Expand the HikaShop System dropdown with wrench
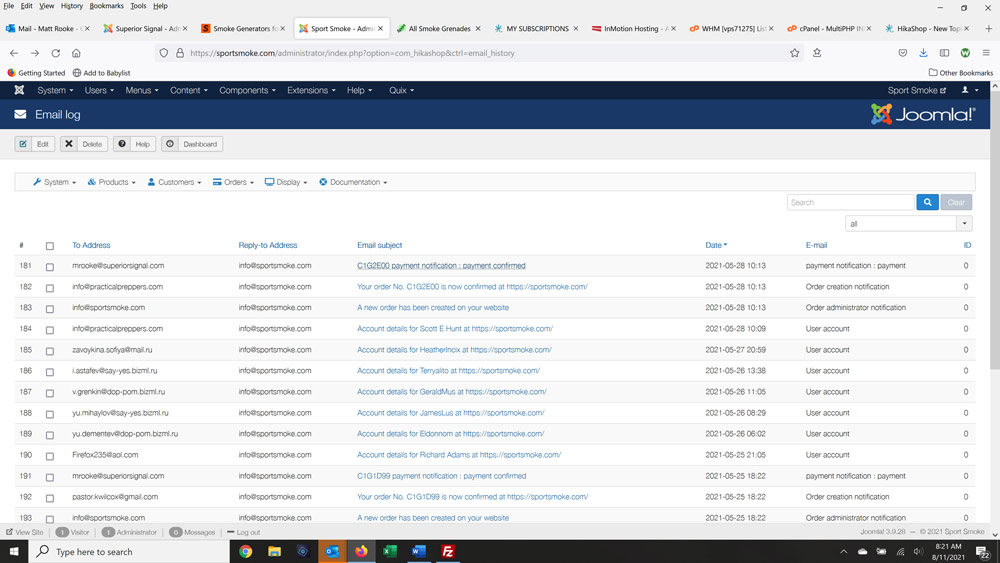Viewport: 1000px width, 563px height. click(x=54, y=182)
